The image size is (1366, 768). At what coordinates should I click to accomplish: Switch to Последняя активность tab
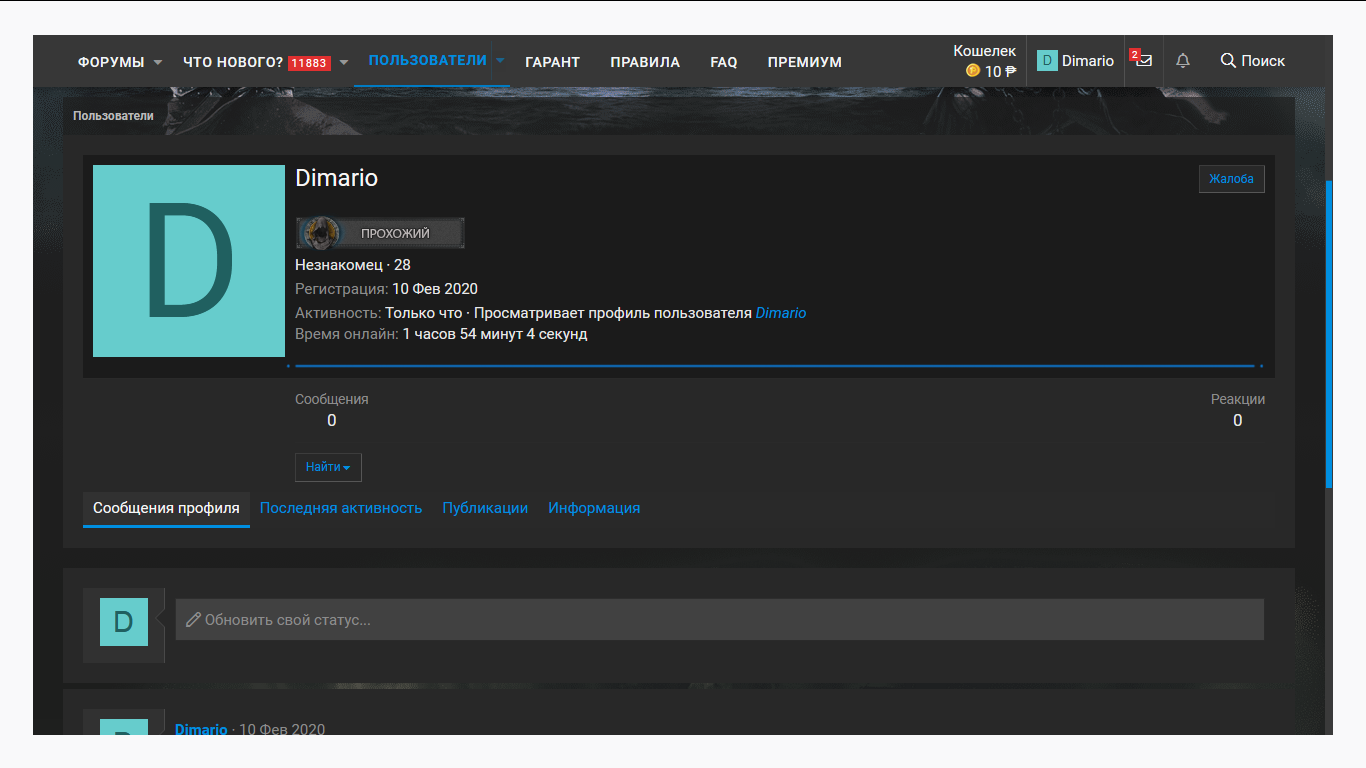[341, 508]
